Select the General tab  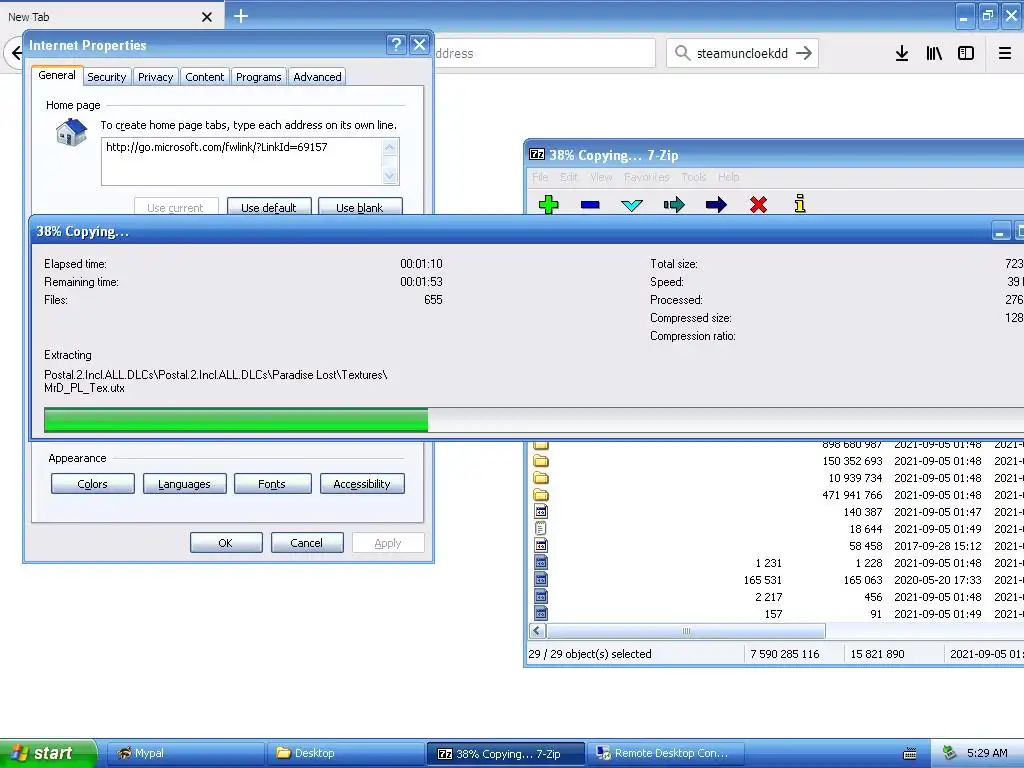(57, 75)
